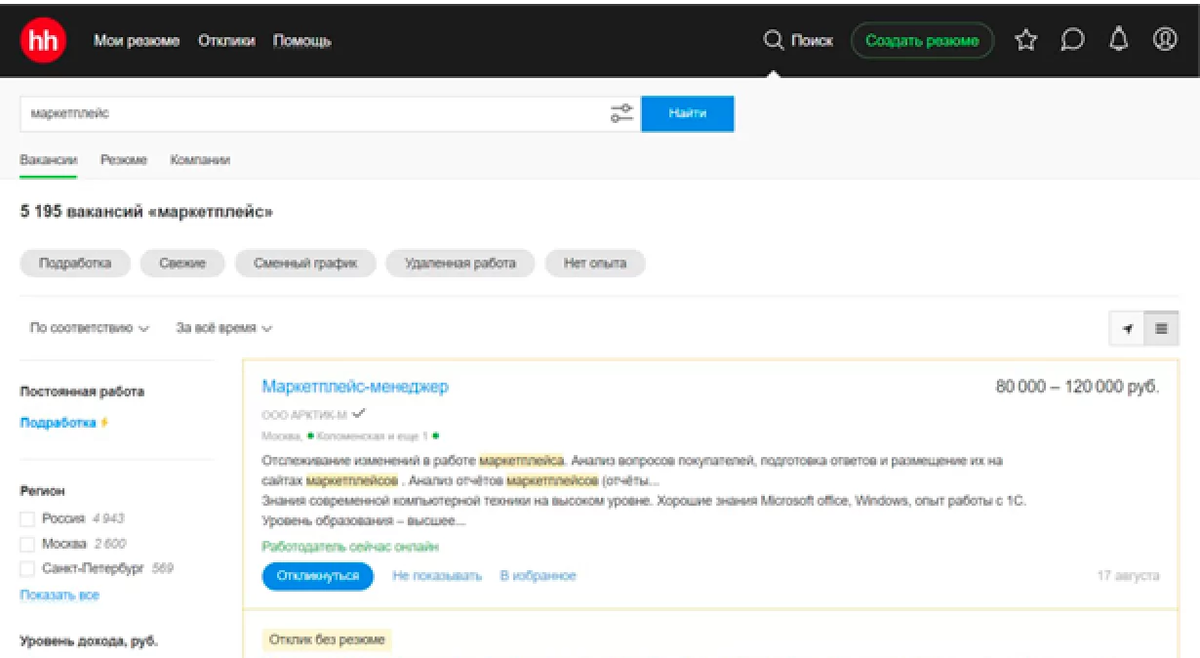The width and height of the screenshot is (1200, 658).
Task: Click the magnifier search icon in header
Action: 774,41
